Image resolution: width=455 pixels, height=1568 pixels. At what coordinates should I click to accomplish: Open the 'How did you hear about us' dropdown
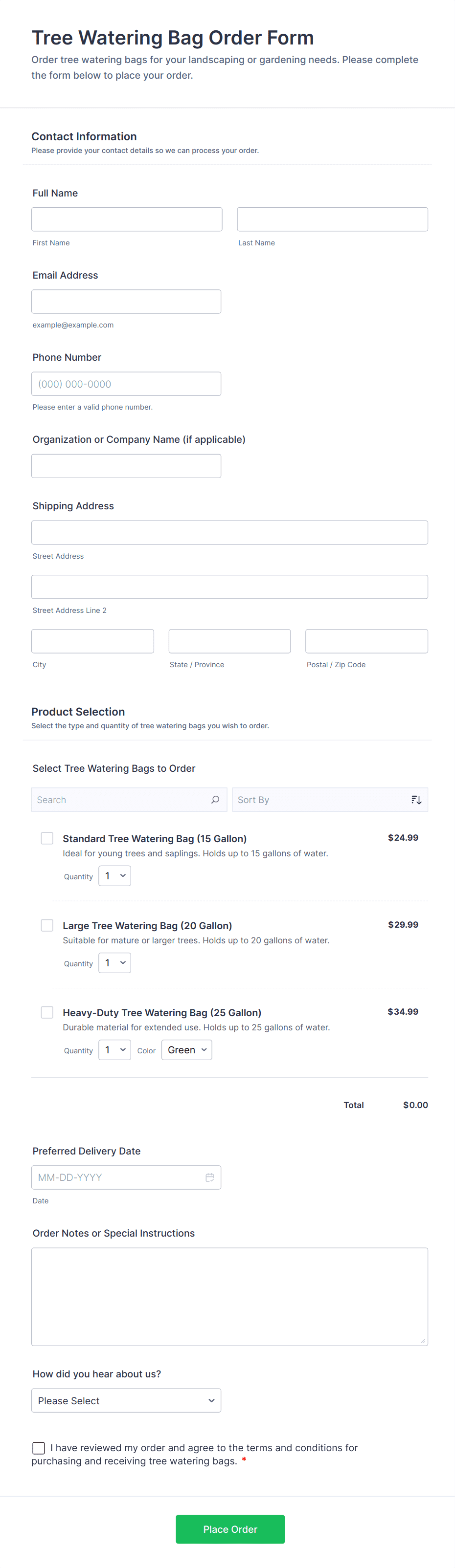(126, 1400)
